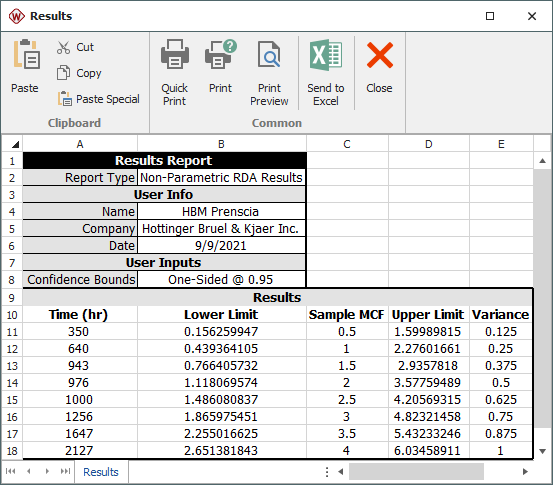Click the Sample MCF header cell
The width and height of the screenshot is (553, 485).
click(x=347, y=315)
